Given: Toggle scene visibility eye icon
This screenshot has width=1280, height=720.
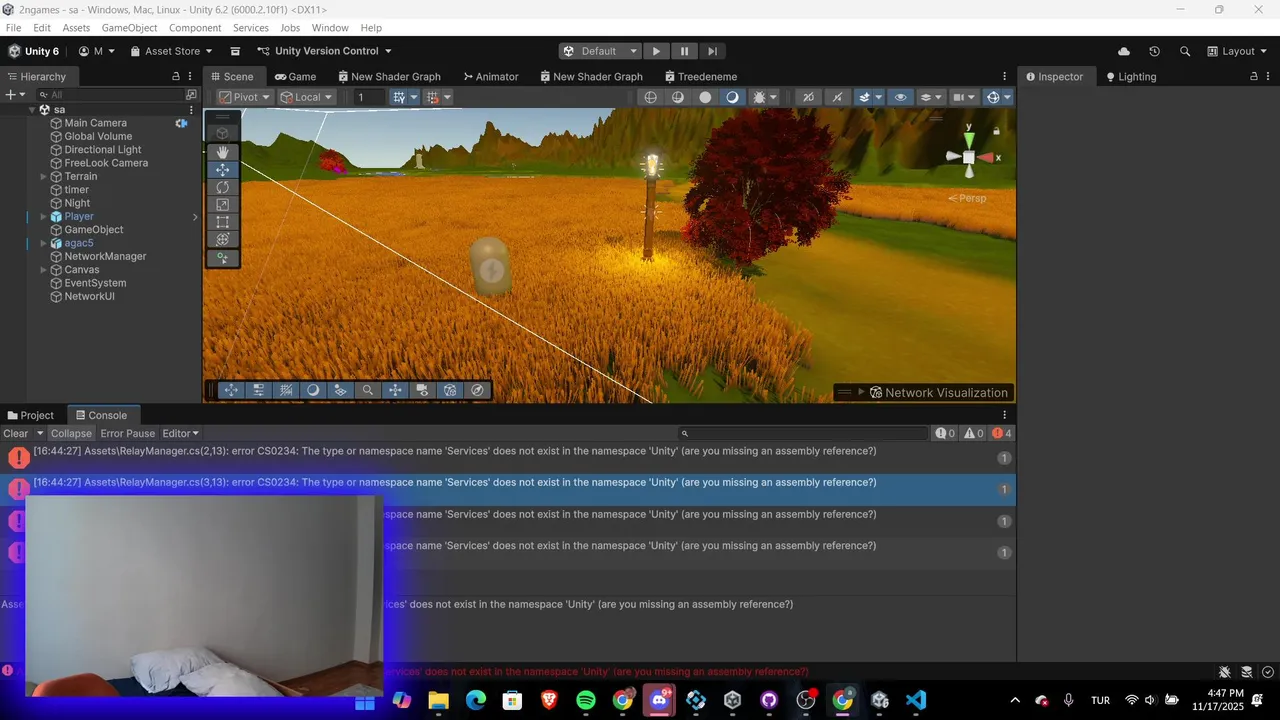Looking at the screenshot, I should (900, 97).
